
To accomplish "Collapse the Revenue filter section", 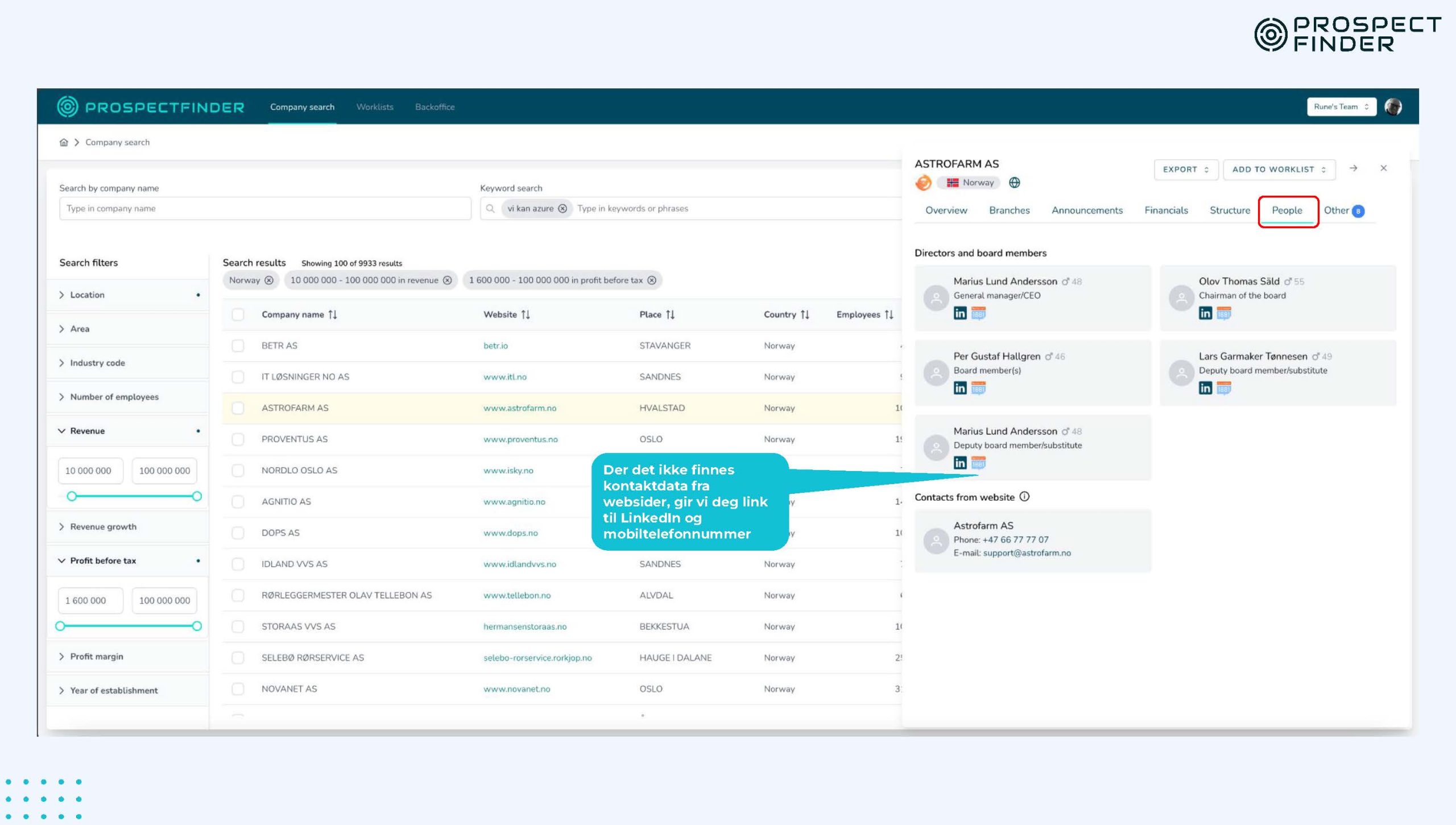I will pos(87,431).
